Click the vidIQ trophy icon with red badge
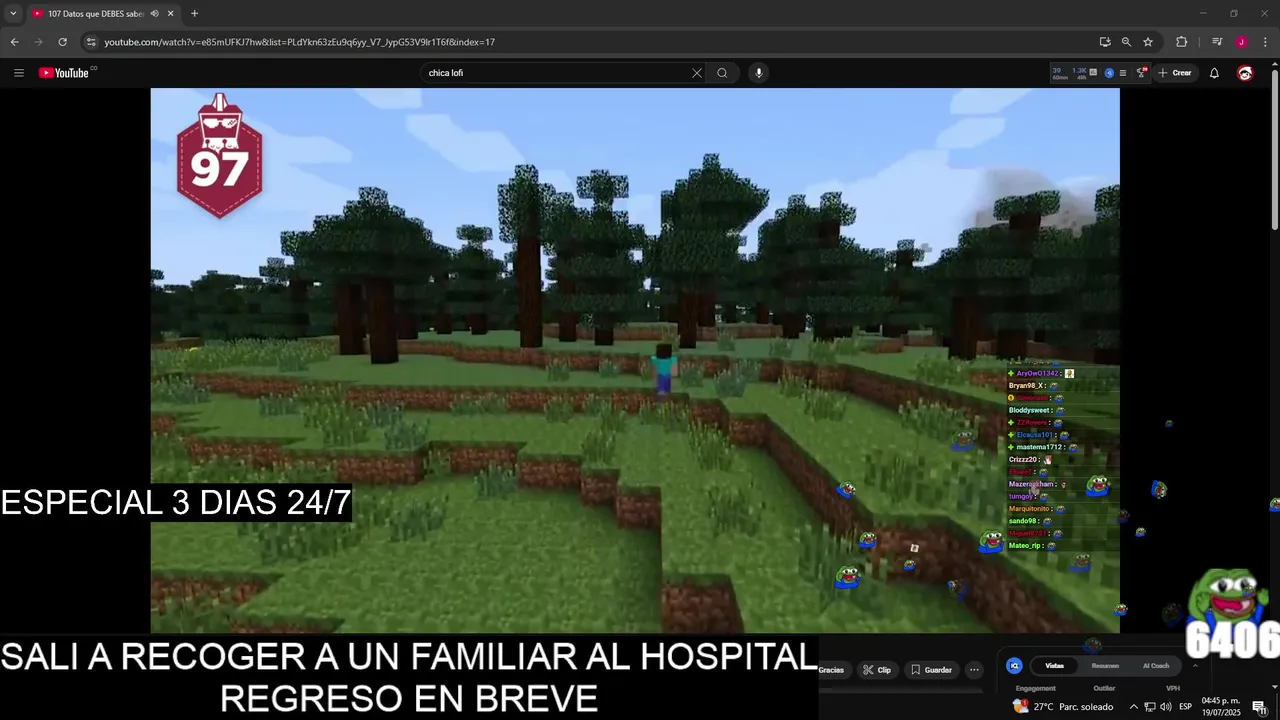 (x=1141, y=73)
